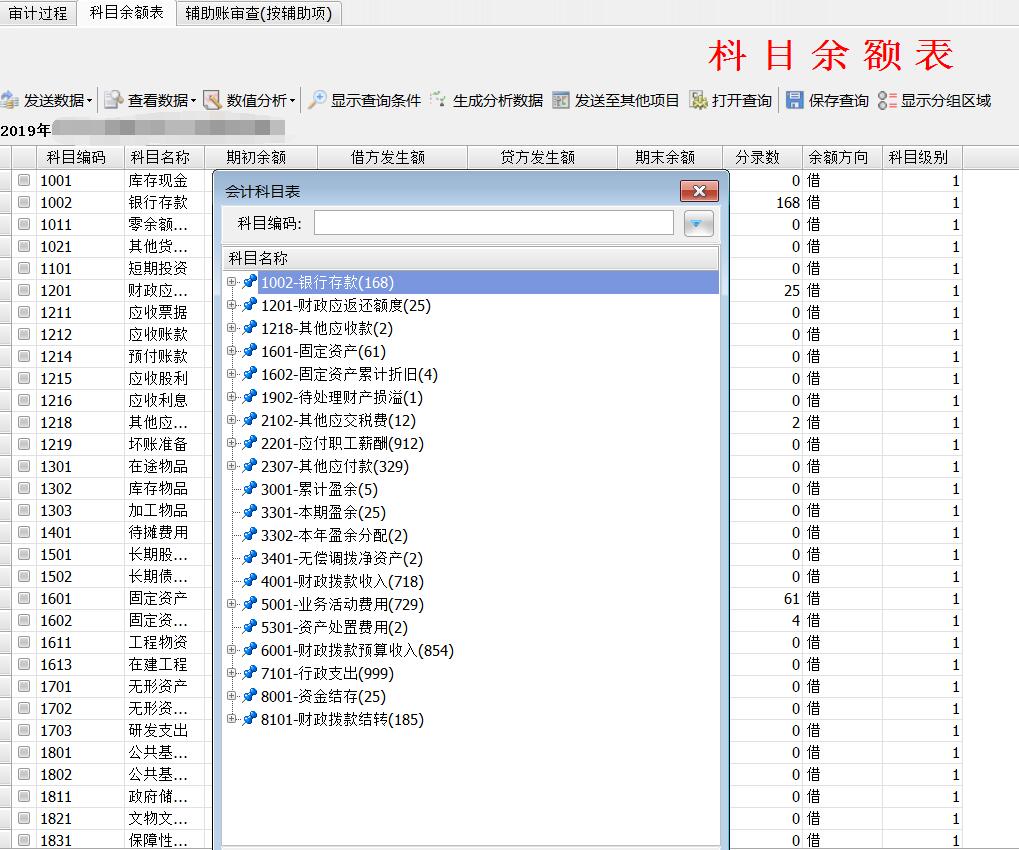Click the 显示分组区域 icon
The height and width of the screenshot is (850, 1019).
[887, 100]
